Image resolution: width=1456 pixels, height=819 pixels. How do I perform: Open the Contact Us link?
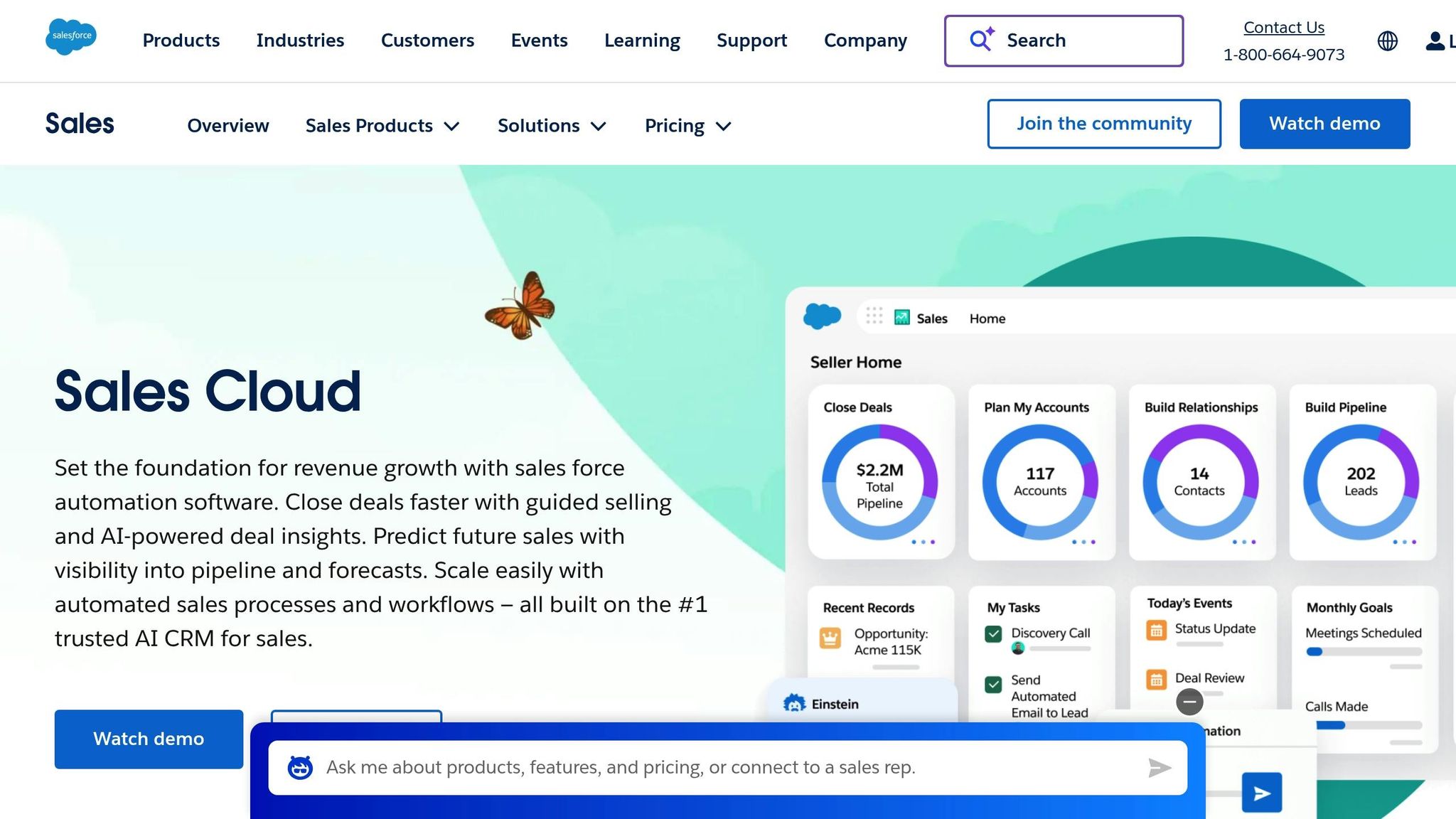[1283, 27]
